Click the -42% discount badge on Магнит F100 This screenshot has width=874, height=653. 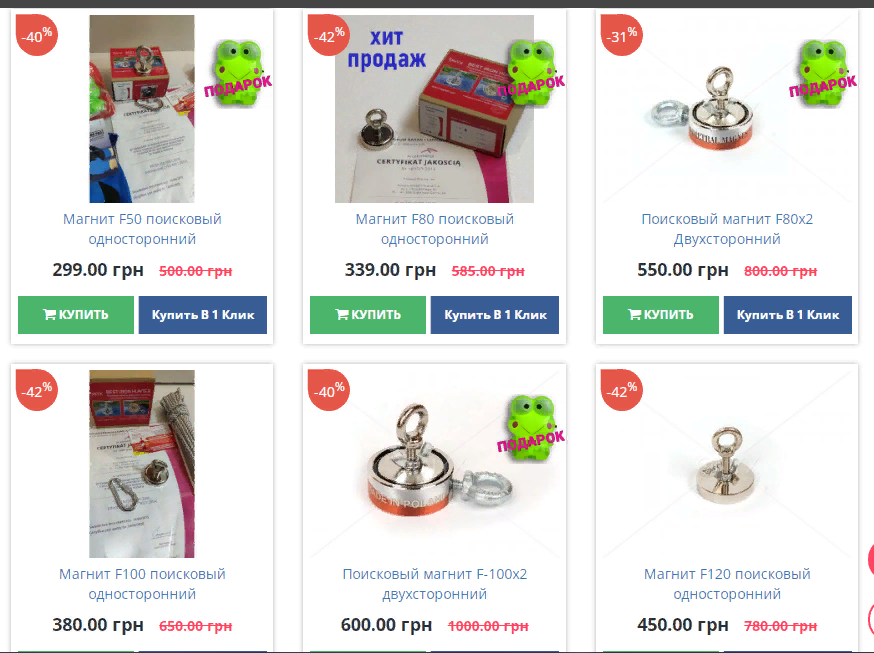pyautogui.click(x=37, y=389)
